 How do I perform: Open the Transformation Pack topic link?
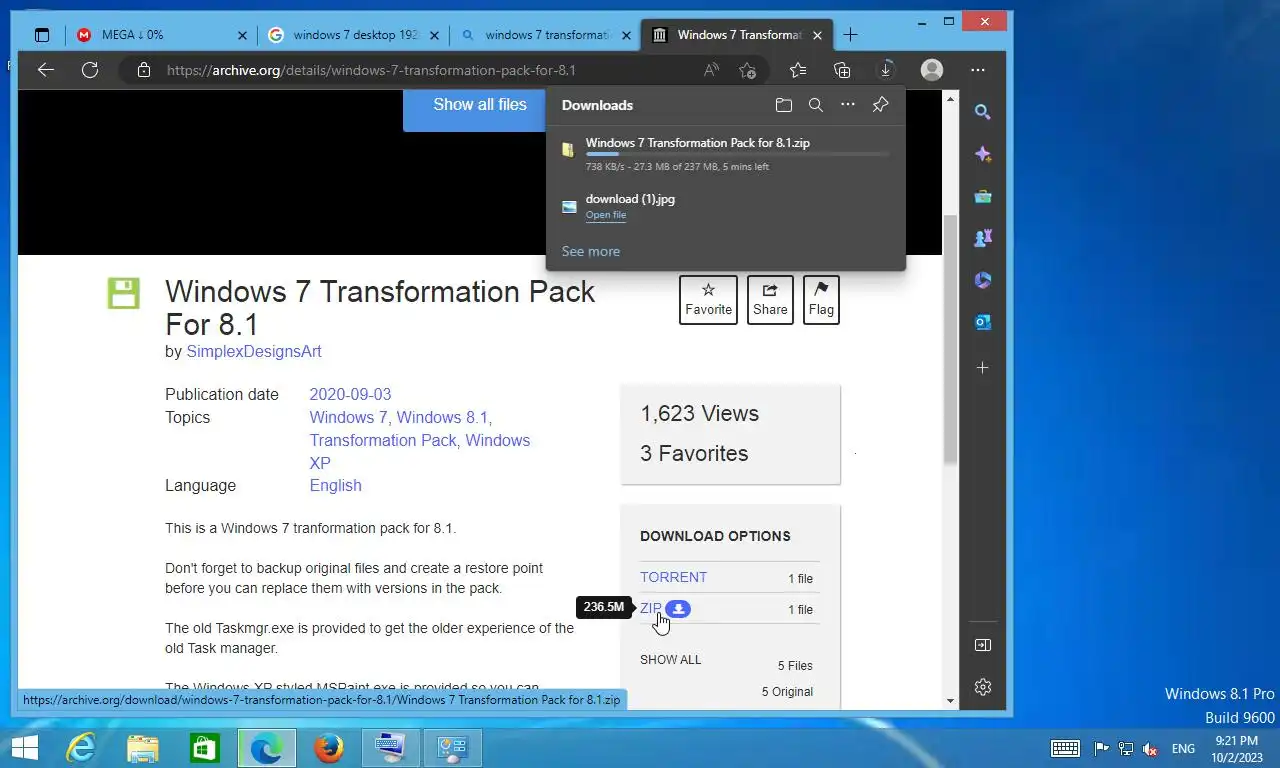(383, 440)
